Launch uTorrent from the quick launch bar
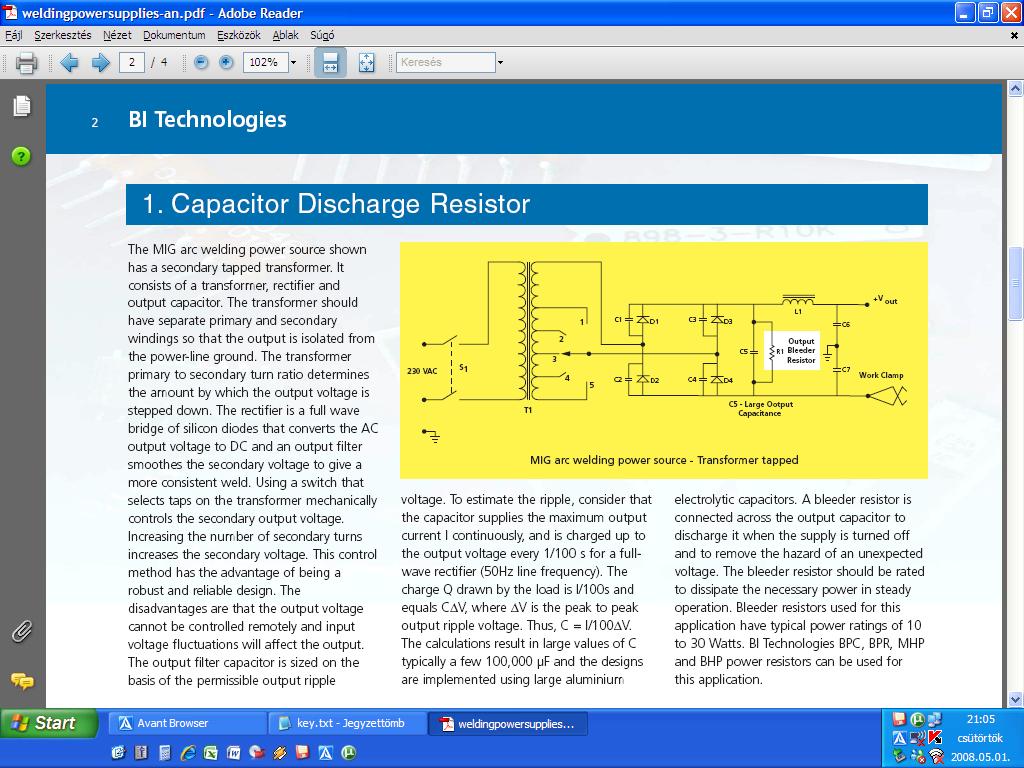 click(x=349, y=753)
